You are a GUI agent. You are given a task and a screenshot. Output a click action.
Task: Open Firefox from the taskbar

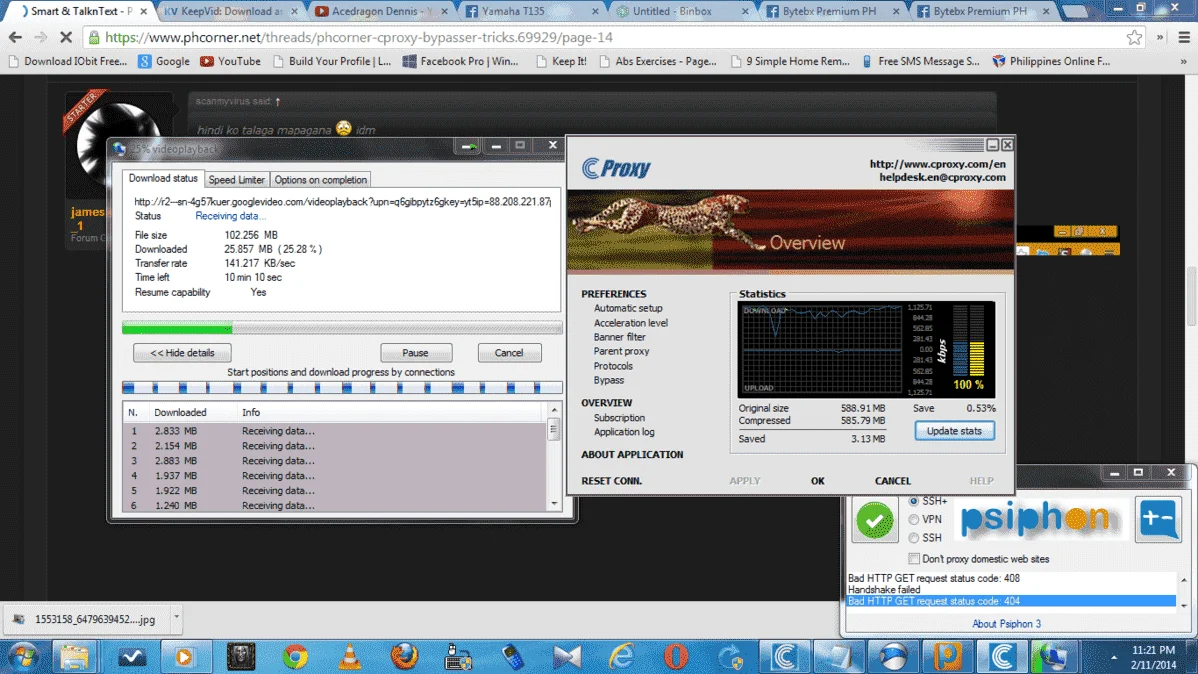pyautogui.click(x=404, y=656)
